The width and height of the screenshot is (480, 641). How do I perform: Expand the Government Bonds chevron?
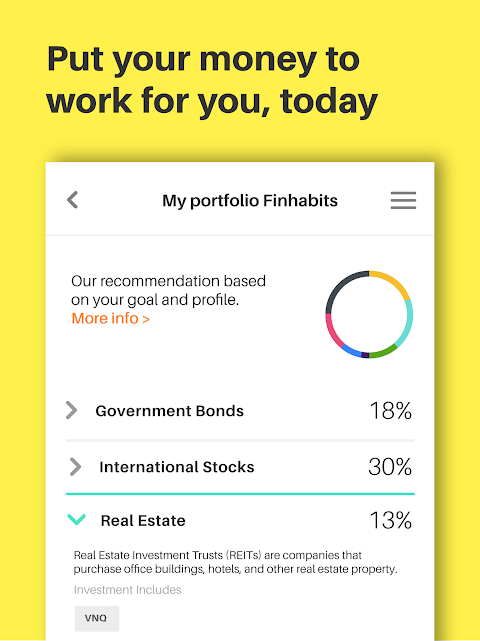coord(72,410)
